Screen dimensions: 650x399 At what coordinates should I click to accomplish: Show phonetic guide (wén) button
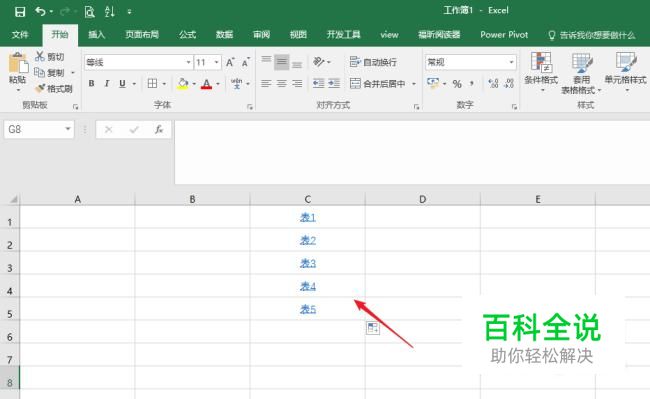pos(236,84)
